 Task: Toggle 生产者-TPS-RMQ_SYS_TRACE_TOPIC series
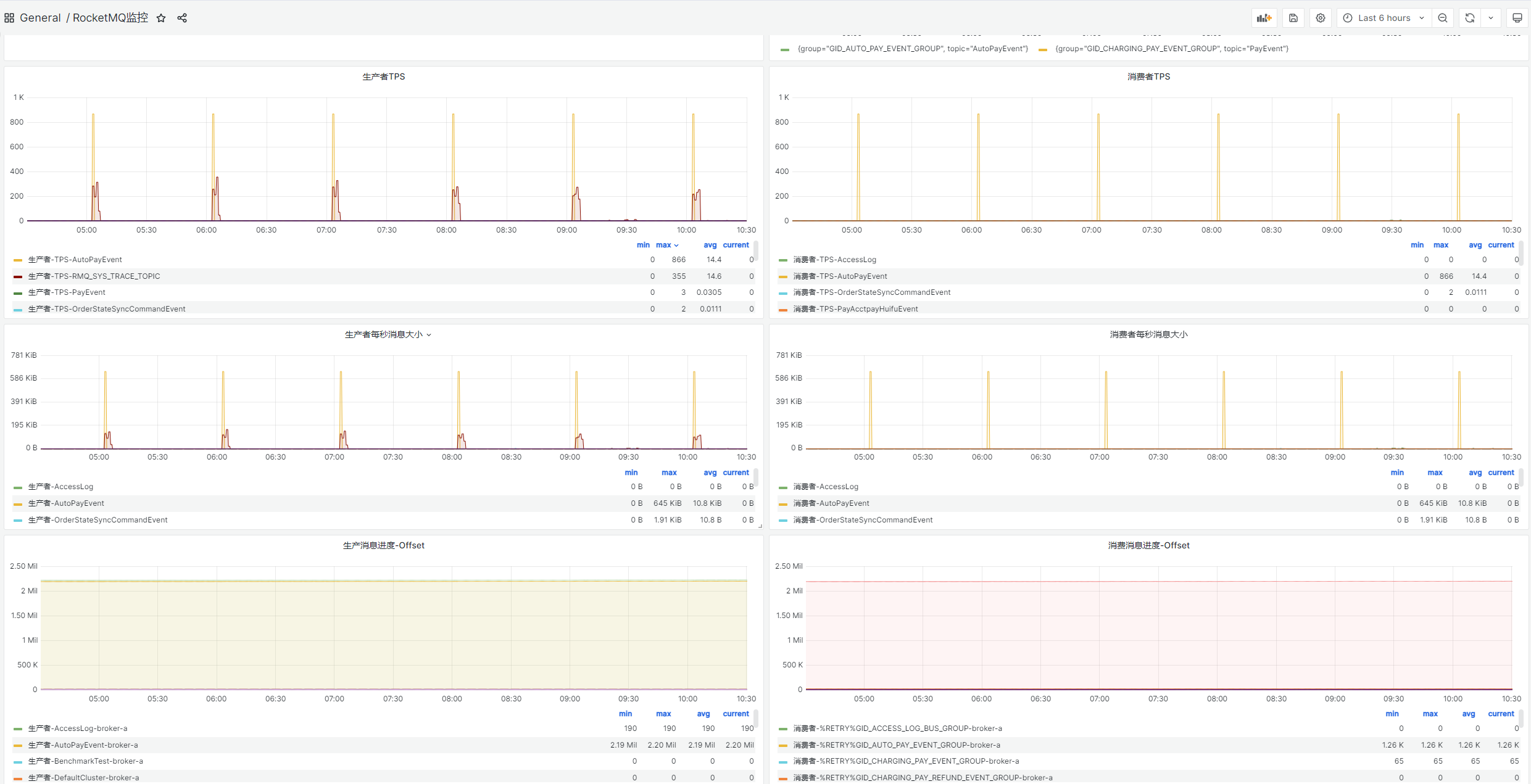[94, 276]
